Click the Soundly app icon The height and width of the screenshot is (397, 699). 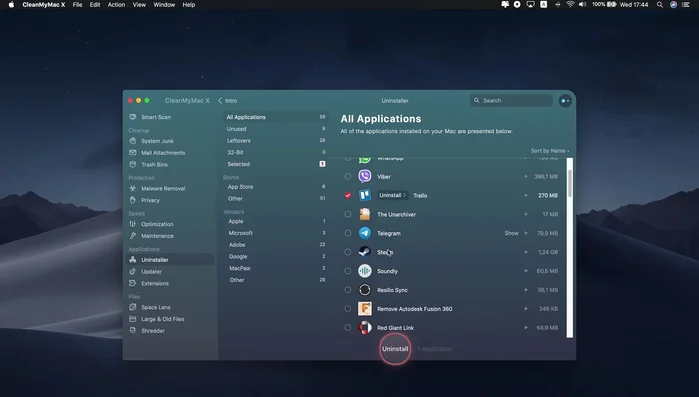pyautogui.click(x=365, y=271)
